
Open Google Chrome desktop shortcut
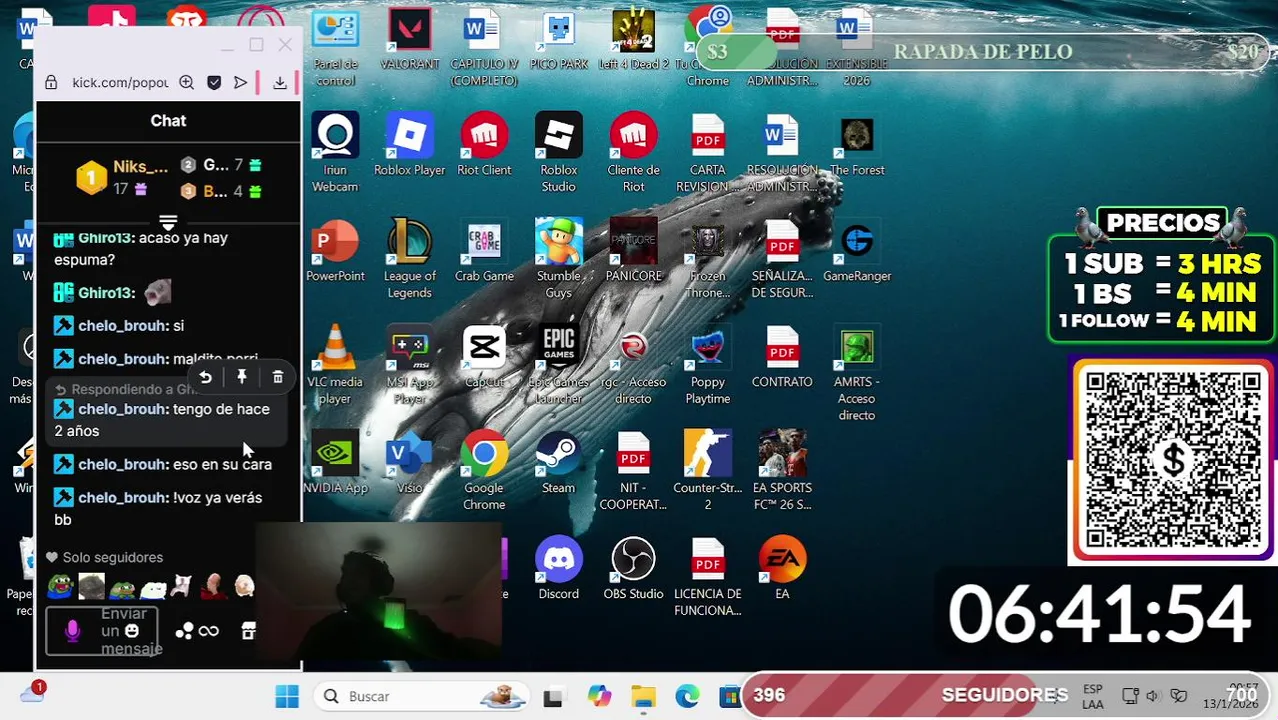[484, 471]
